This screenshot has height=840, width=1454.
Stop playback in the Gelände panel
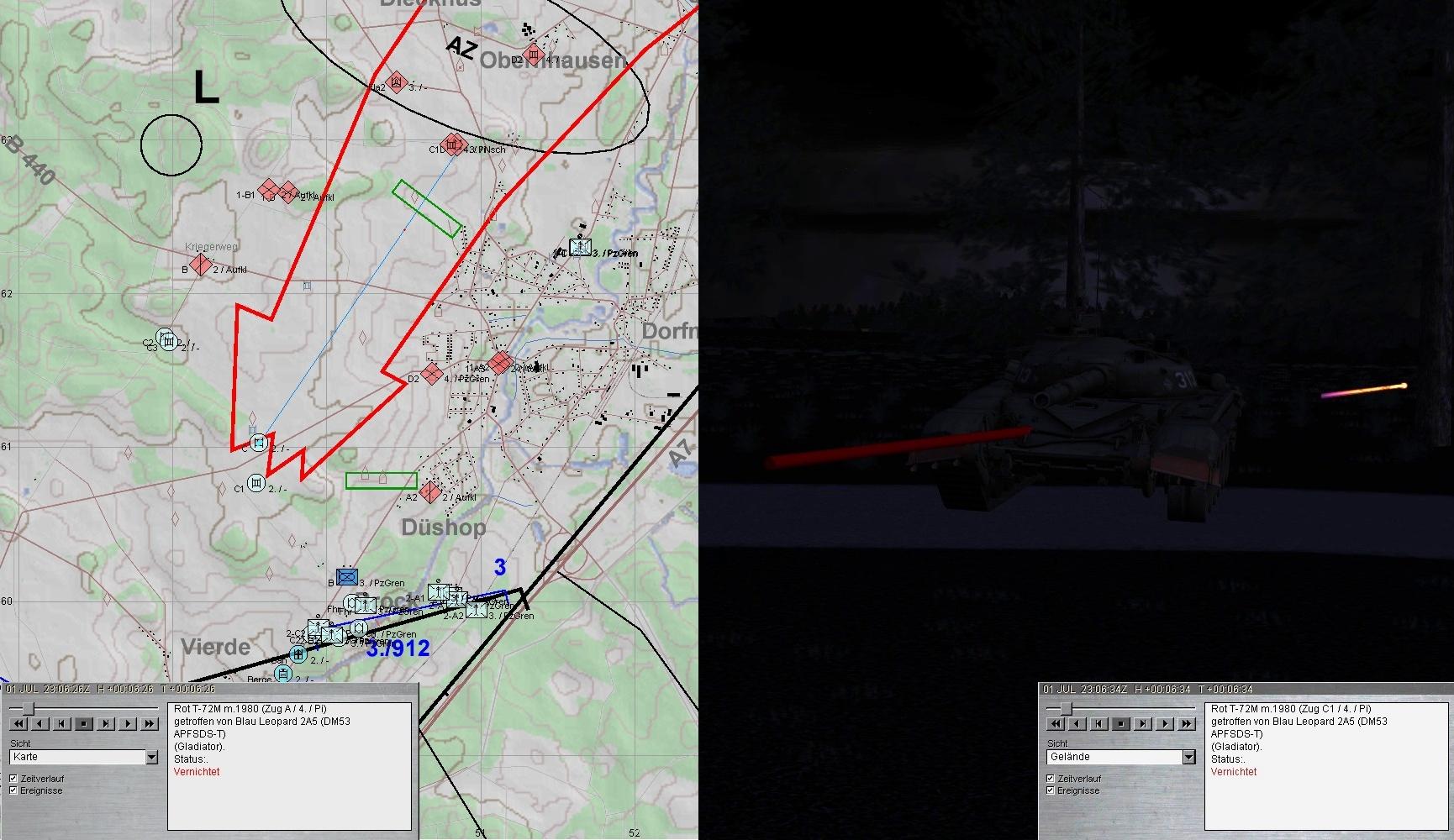[1120, 723]
